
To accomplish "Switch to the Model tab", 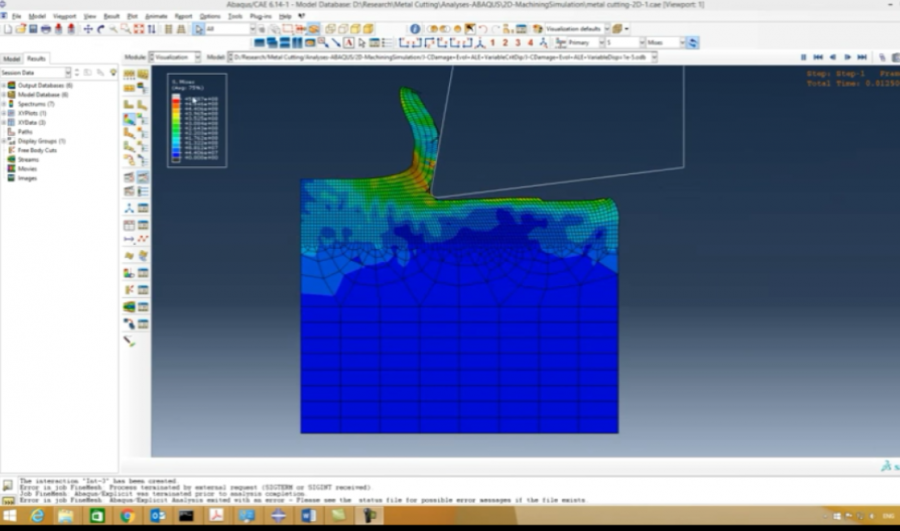I will (x=12, y=58).
